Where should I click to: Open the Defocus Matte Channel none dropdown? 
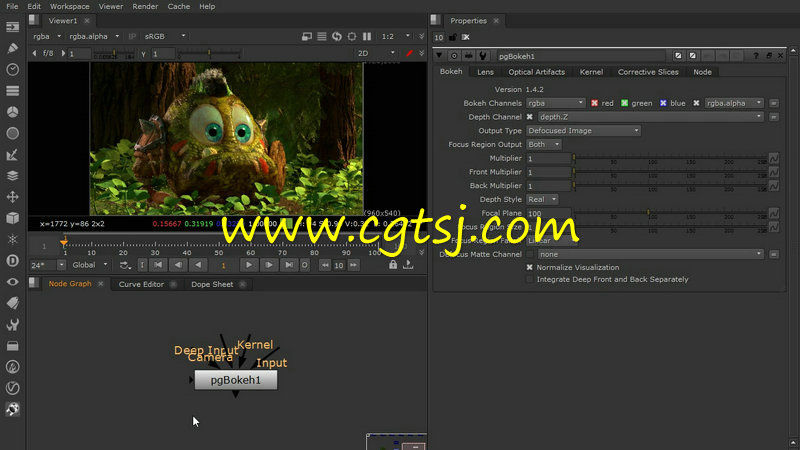tap(651, 254)
